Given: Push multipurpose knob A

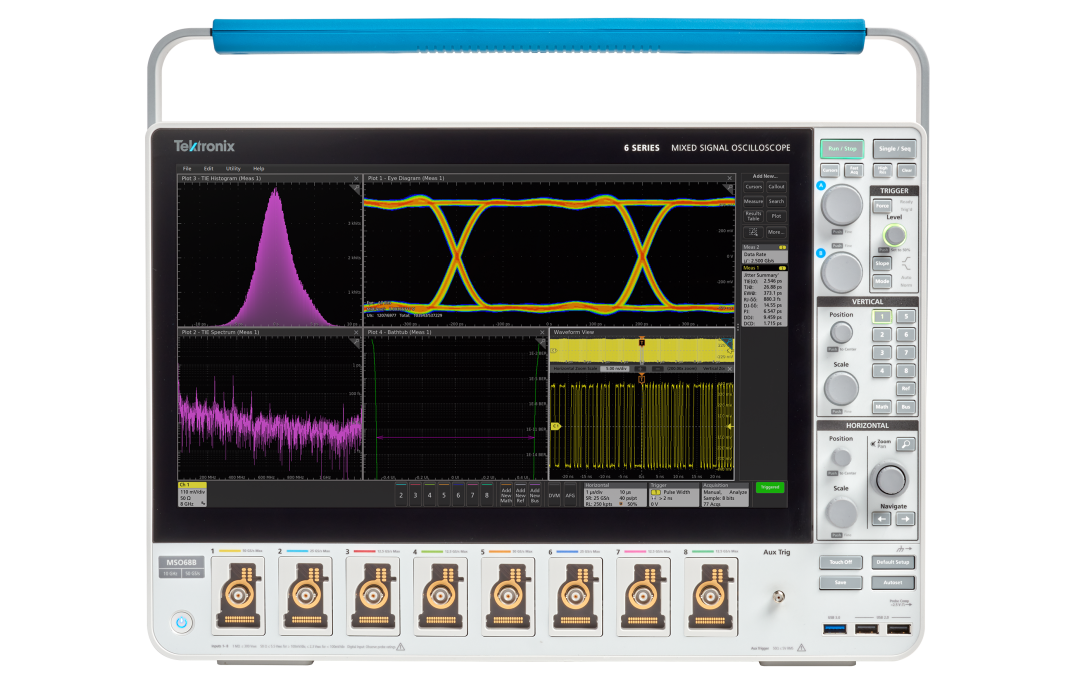Looking at the screenshot, I should pyautogui.click(x=842, y=205).
